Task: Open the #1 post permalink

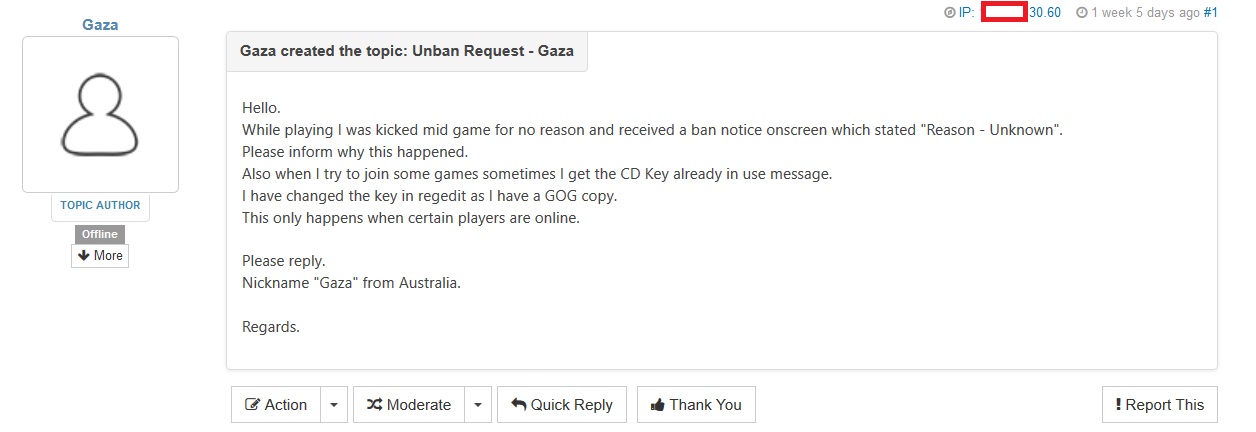Action: tap(1210, 13)
